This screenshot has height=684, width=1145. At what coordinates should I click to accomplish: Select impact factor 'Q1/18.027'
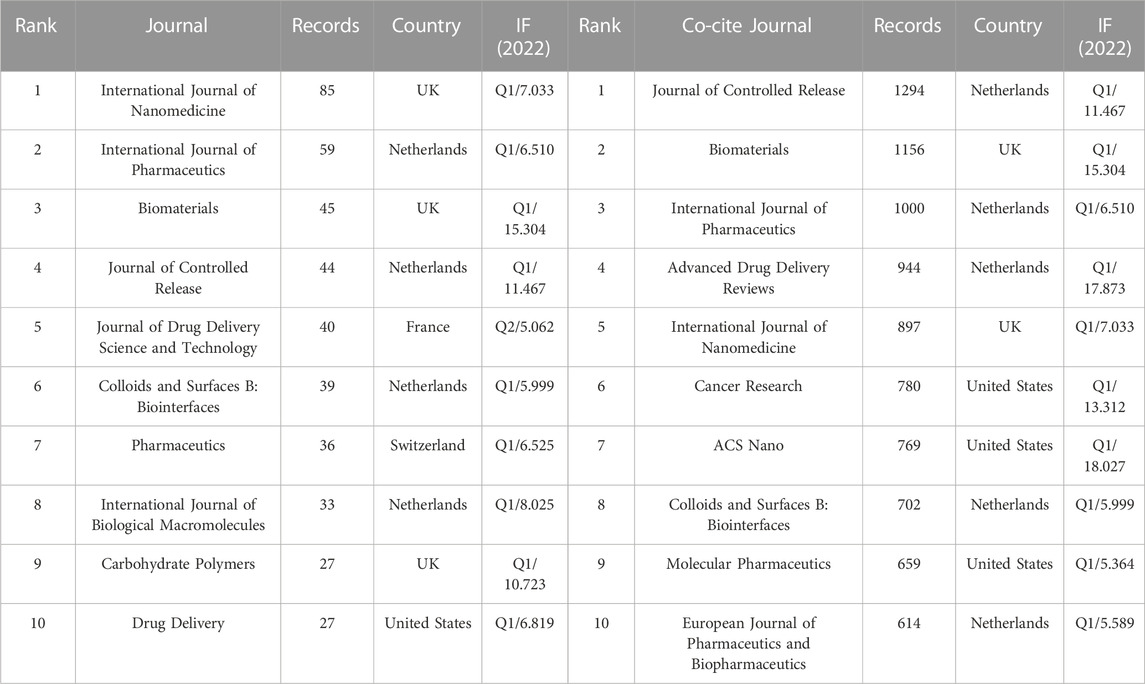(x=1104, y=456)
